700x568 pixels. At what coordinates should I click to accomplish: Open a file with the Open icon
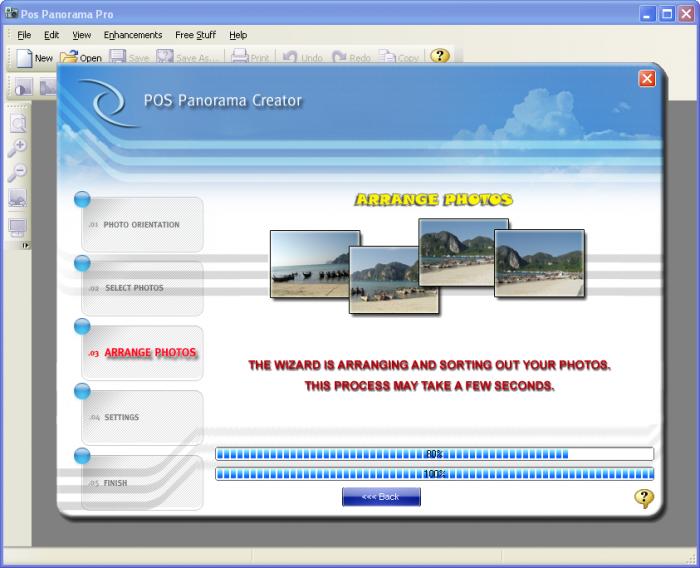[x=69, y=57]
